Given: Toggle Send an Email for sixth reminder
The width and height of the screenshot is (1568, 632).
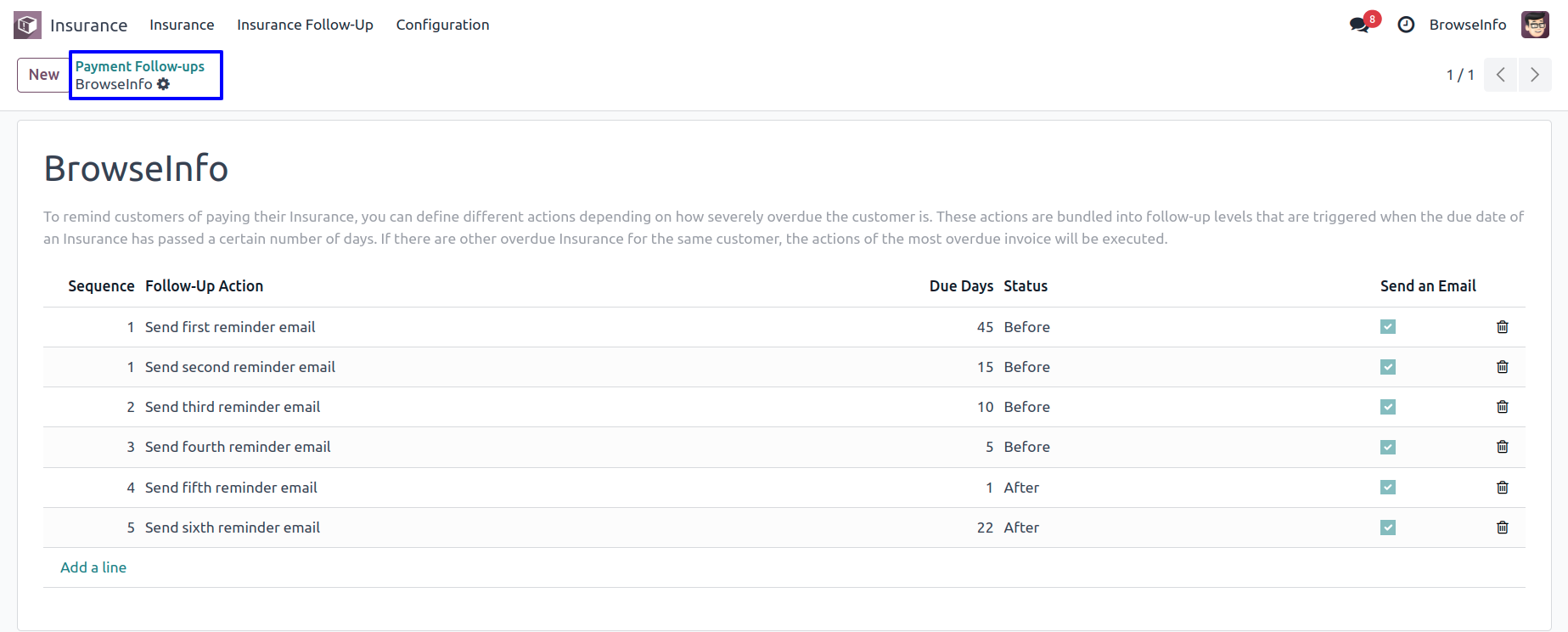Looking at the screenshot, I should [1388, 528].
